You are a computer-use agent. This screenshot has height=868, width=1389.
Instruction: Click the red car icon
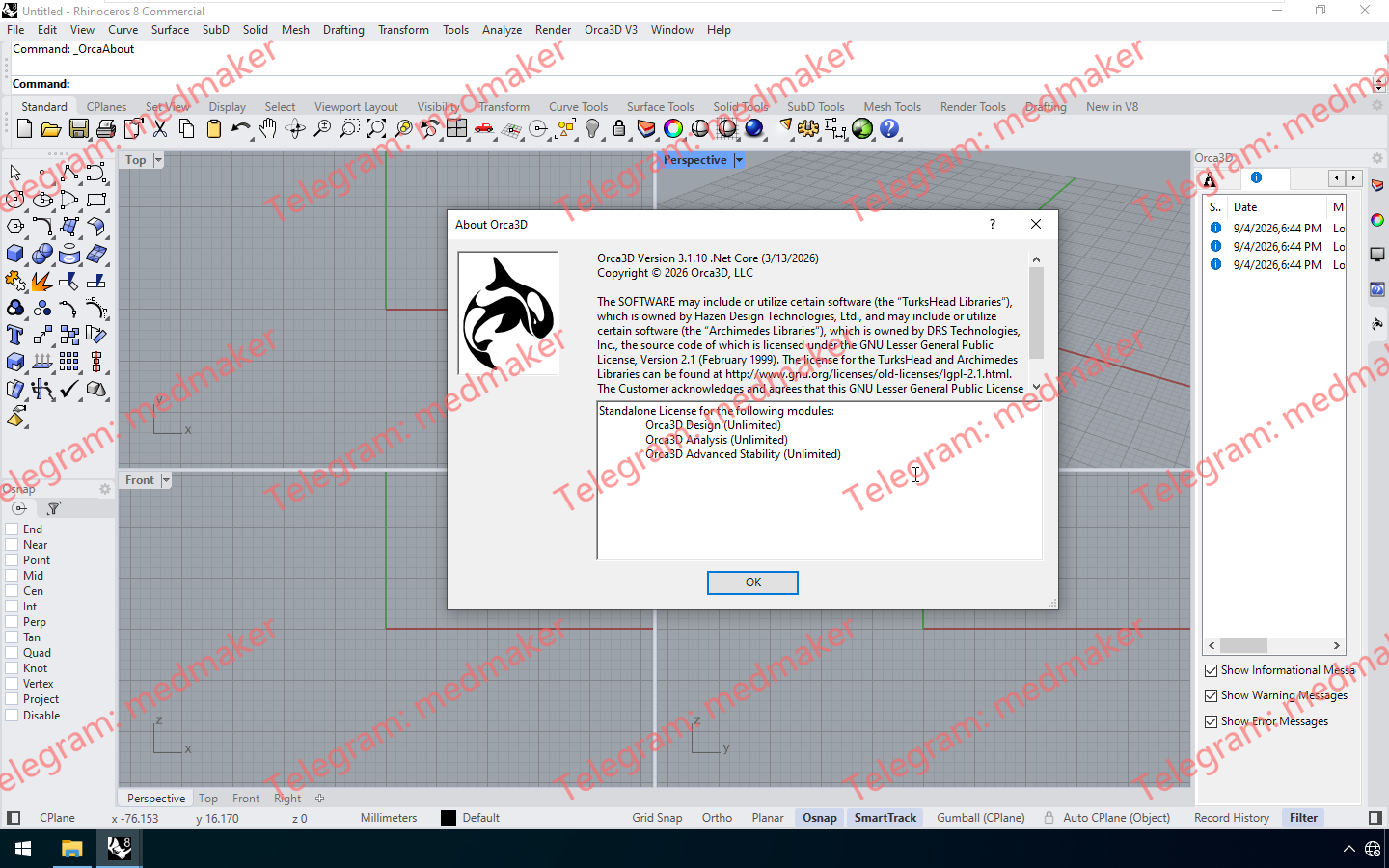(484, 128)
